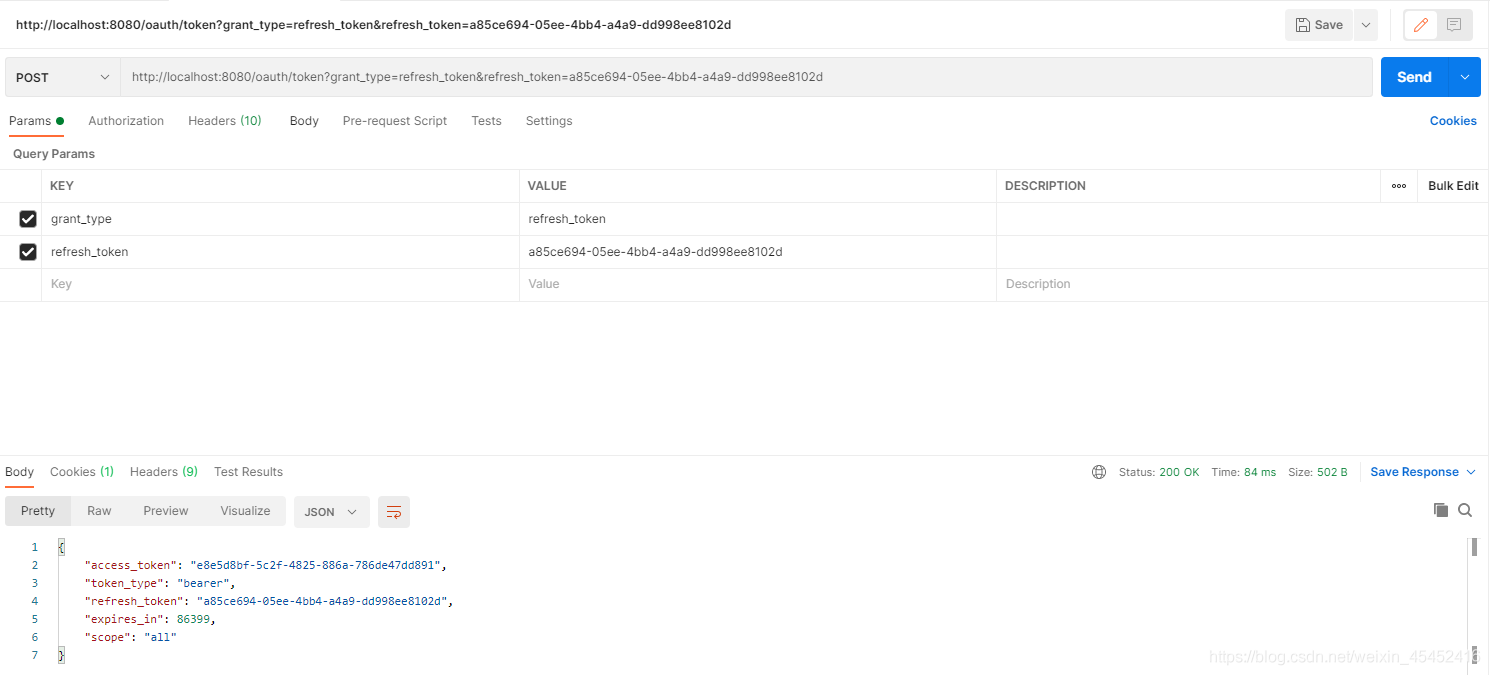
Task: Open the comments panel icon
Action: pos(1454,25)
